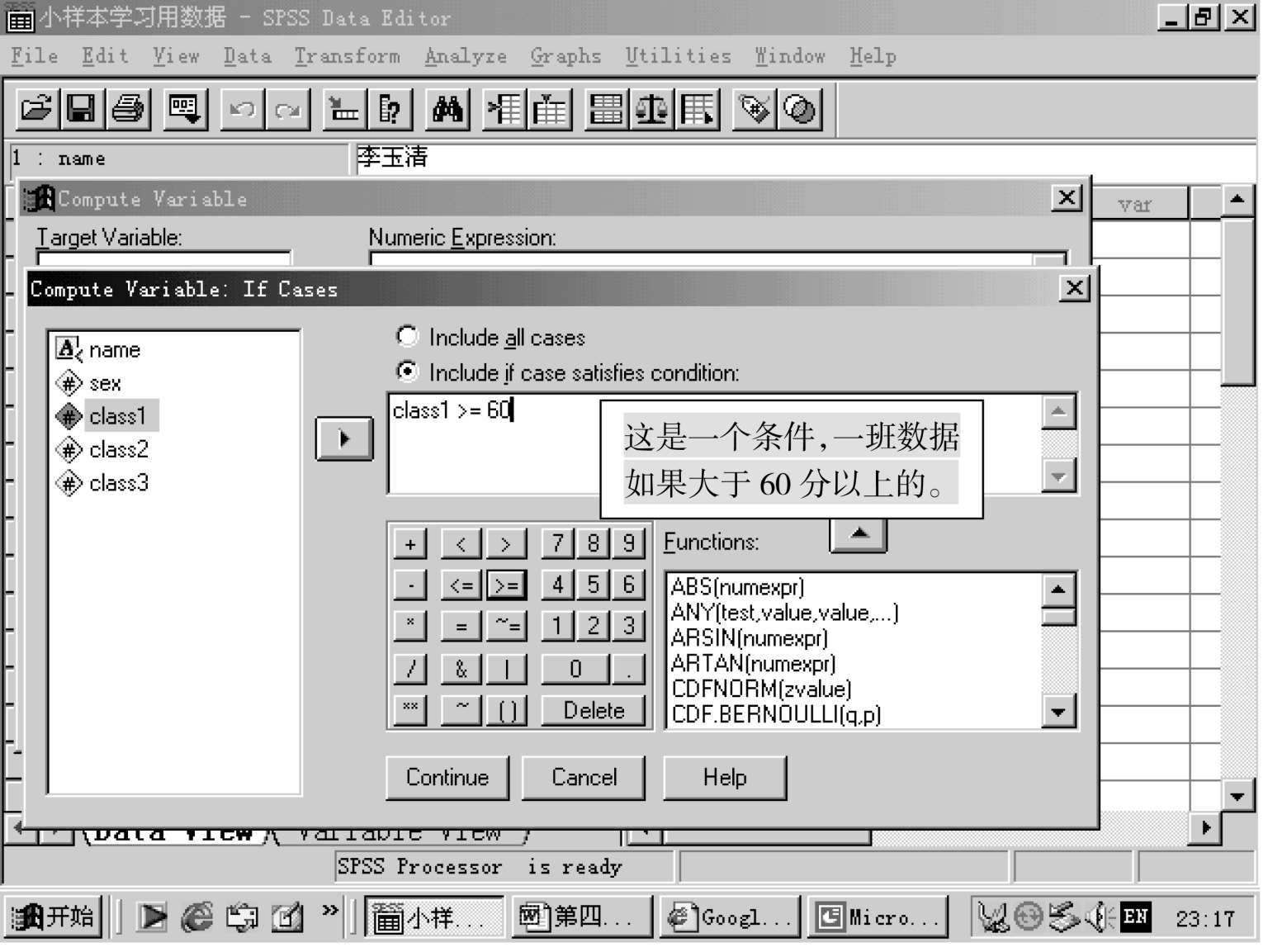The height and width of the screenshot is (952, 1268).
Task: Click the ** exponent keypad button
Action: (410, 710)
